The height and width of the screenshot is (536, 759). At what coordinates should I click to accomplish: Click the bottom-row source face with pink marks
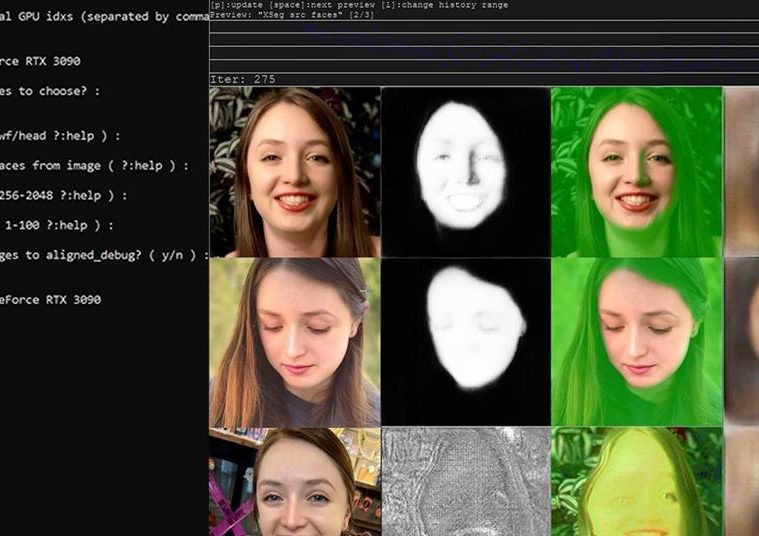(x=294, y=482)
